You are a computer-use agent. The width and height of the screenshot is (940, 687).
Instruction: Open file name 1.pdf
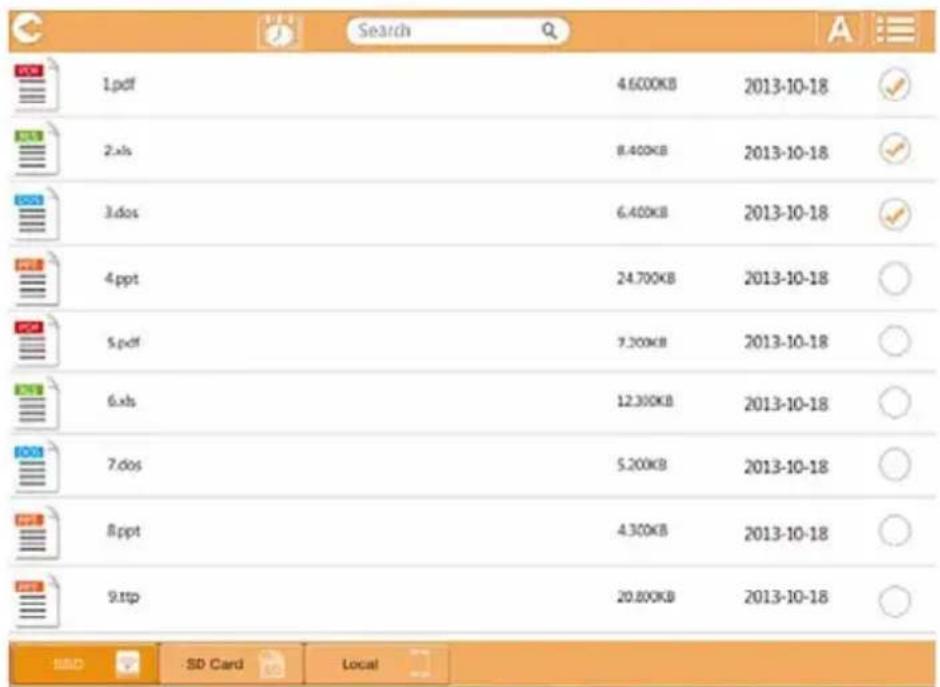click(119, 85)
